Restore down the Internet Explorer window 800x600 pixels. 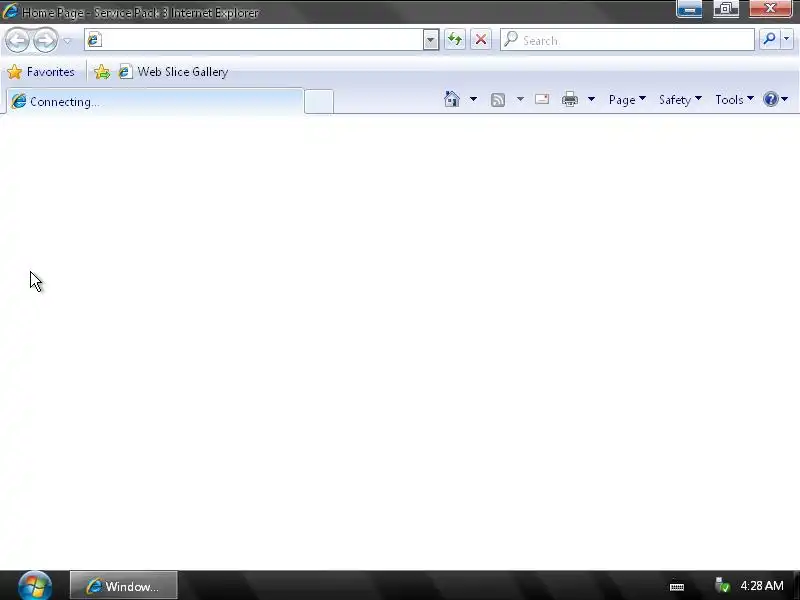[x=726, y=9]
